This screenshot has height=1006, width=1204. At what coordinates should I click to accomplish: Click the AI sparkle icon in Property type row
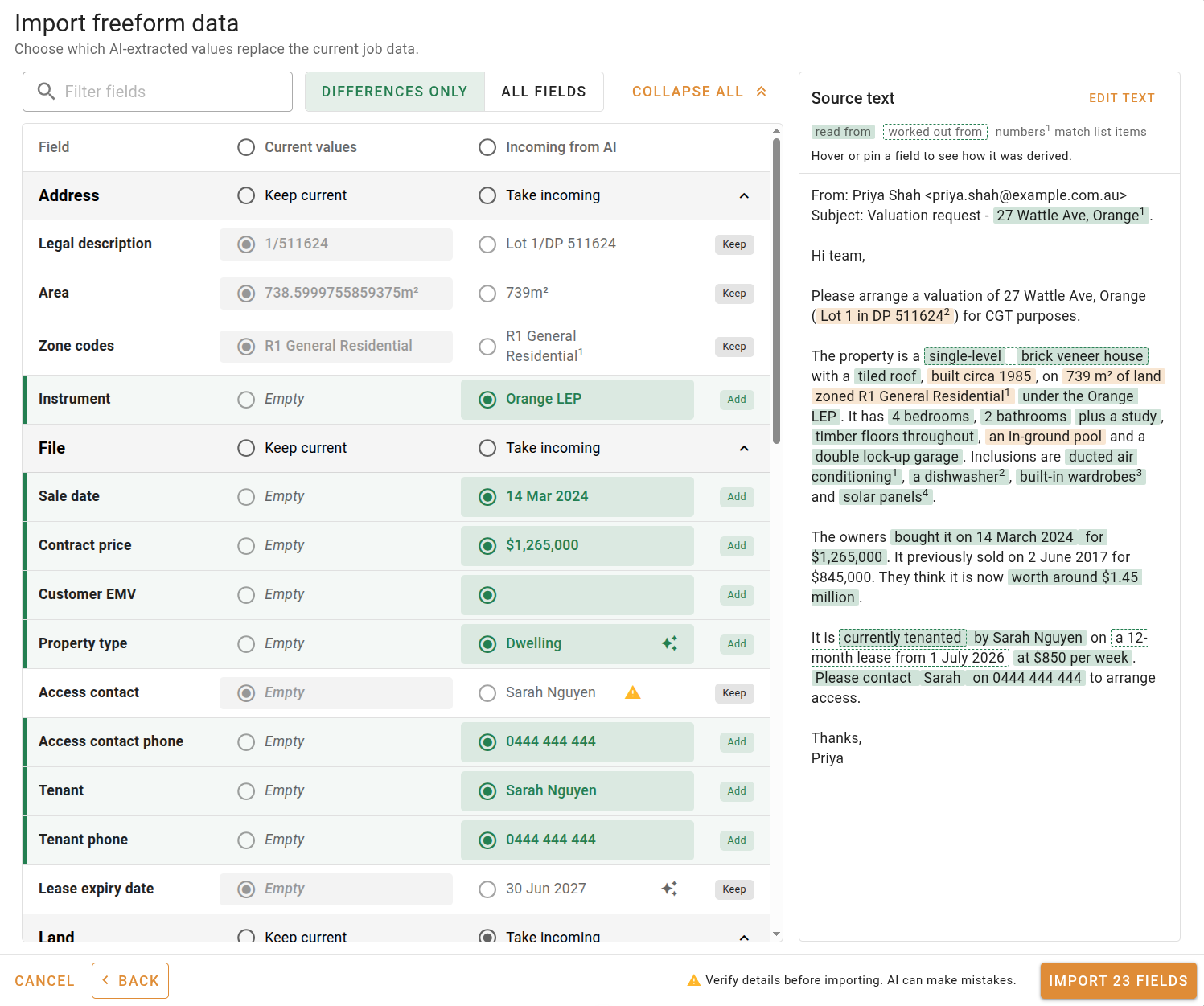coord(669,643)
